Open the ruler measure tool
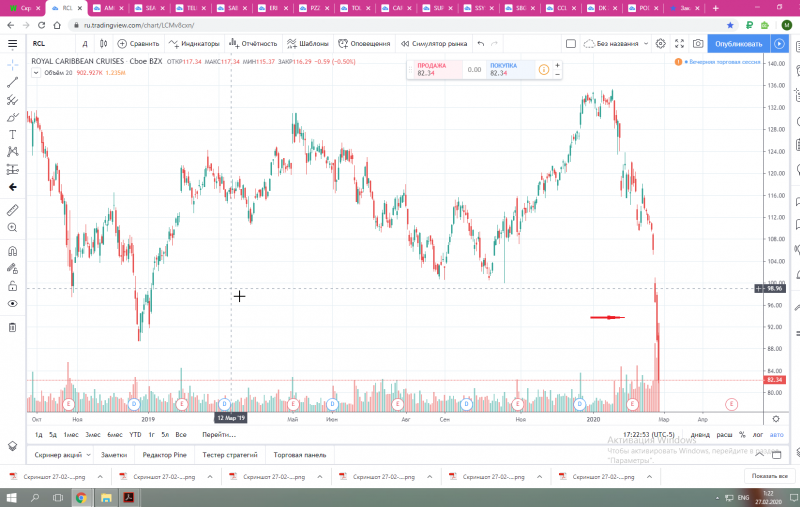The width and height of the screenshot is (800, 507). click(x=12, y=210)
